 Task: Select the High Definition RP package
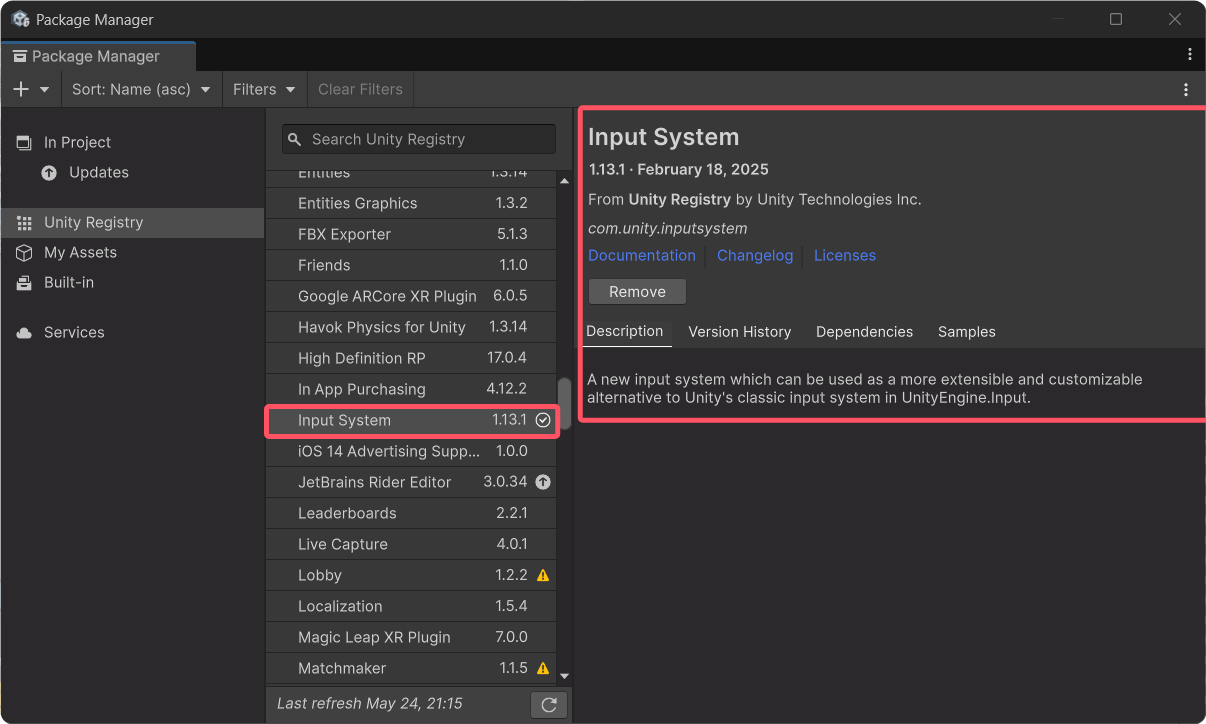(411, 358)
